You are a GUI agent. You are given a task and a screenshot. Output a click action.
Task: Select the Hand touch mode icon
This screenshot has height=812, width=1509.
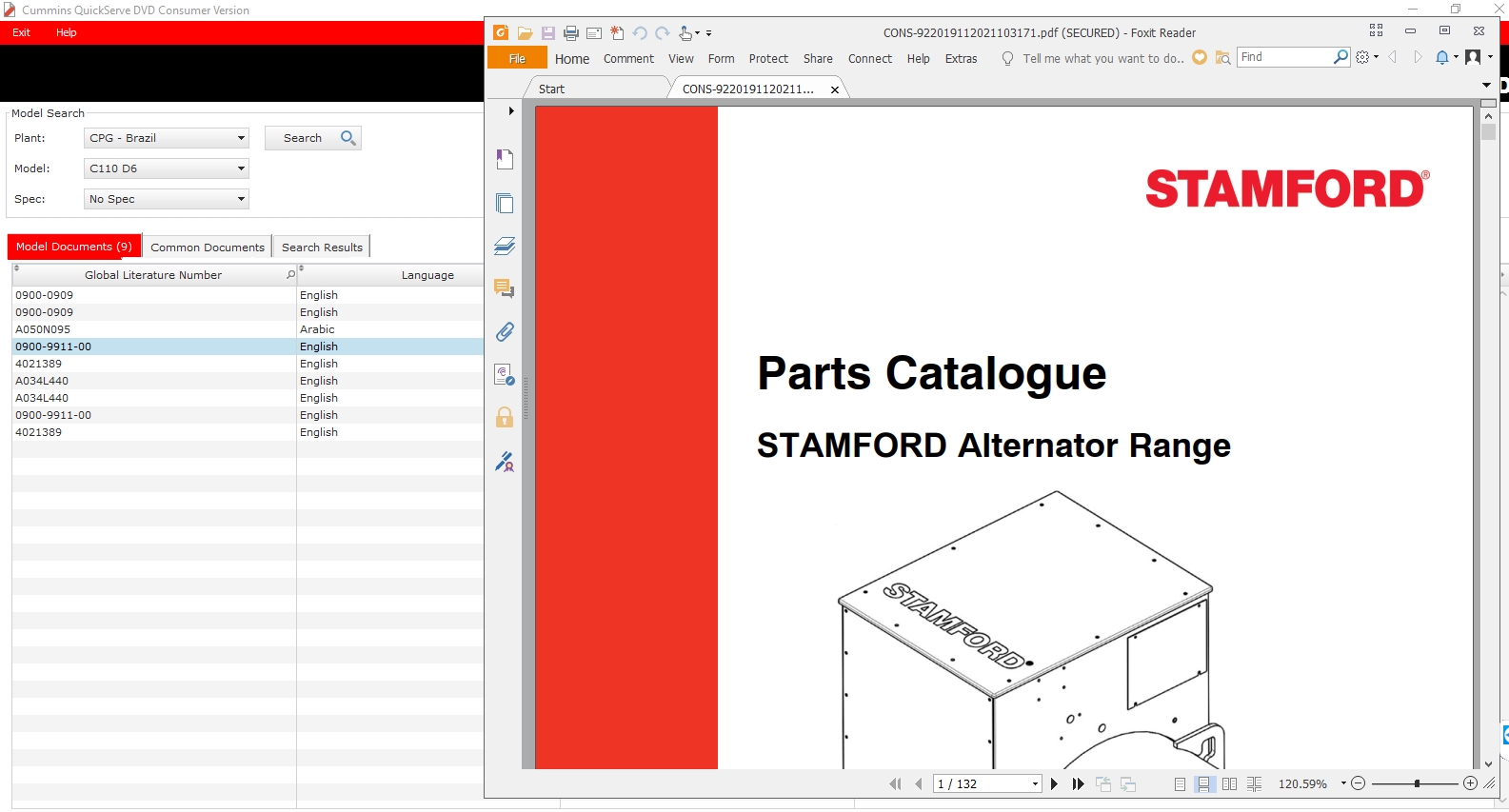[685, 33]
